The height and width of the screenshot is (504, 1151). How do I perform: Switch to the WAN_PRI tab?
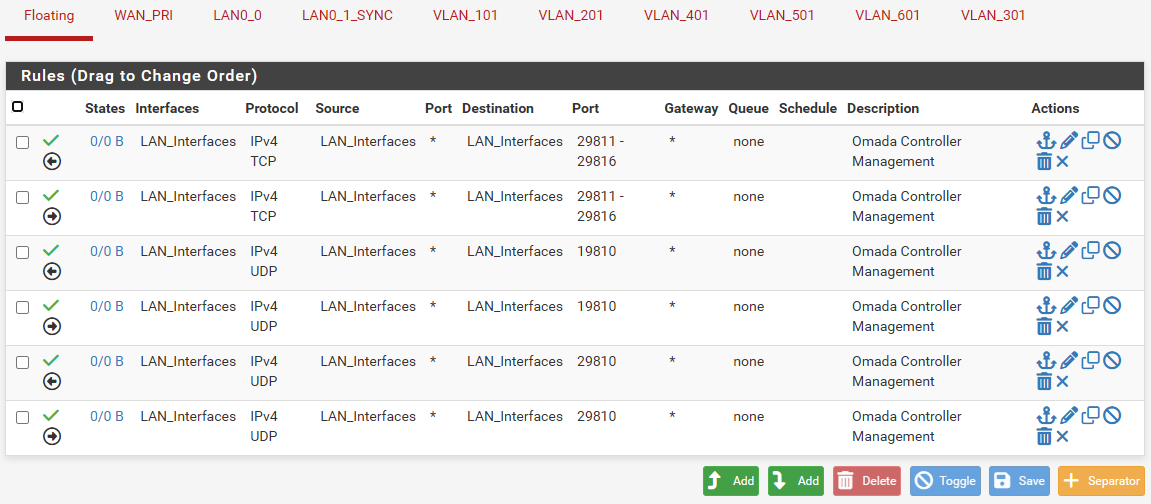(144, 16)
